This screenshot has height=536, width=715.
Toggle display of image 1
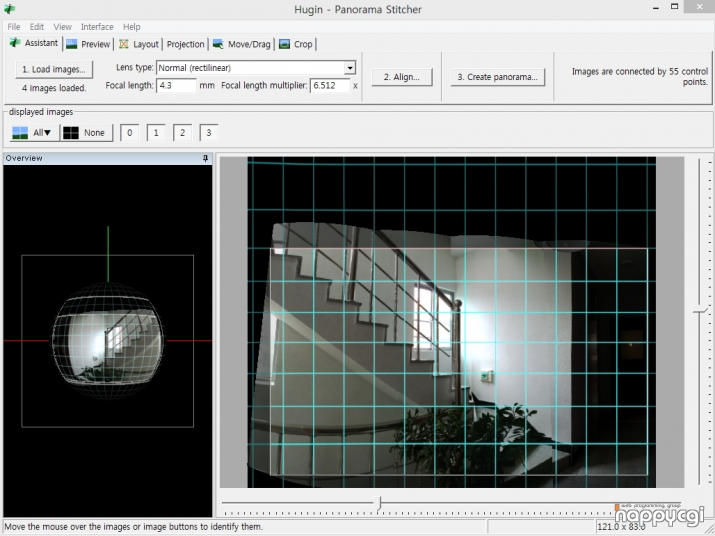(156, 133)
